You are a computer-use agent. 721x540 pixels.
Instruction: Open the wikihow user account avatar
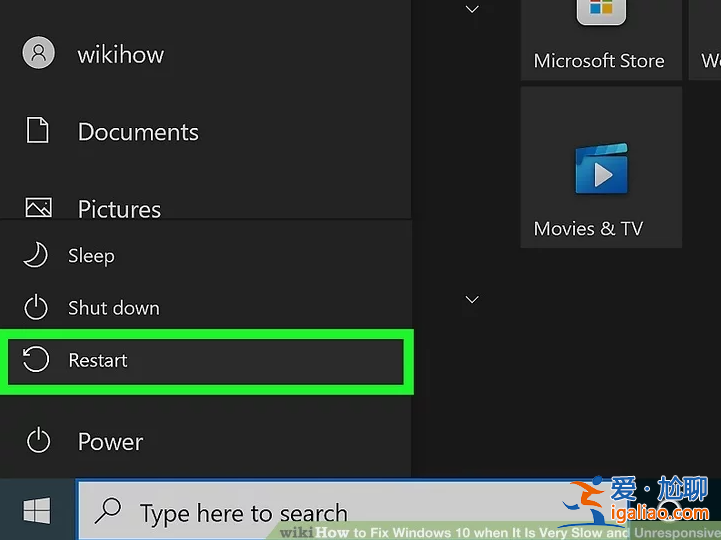tap(39, 52)
